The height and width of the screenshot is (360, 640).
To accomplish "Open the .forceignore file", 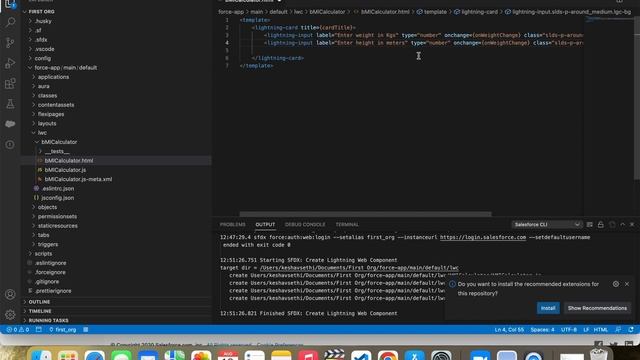I will tap(50, 272).
